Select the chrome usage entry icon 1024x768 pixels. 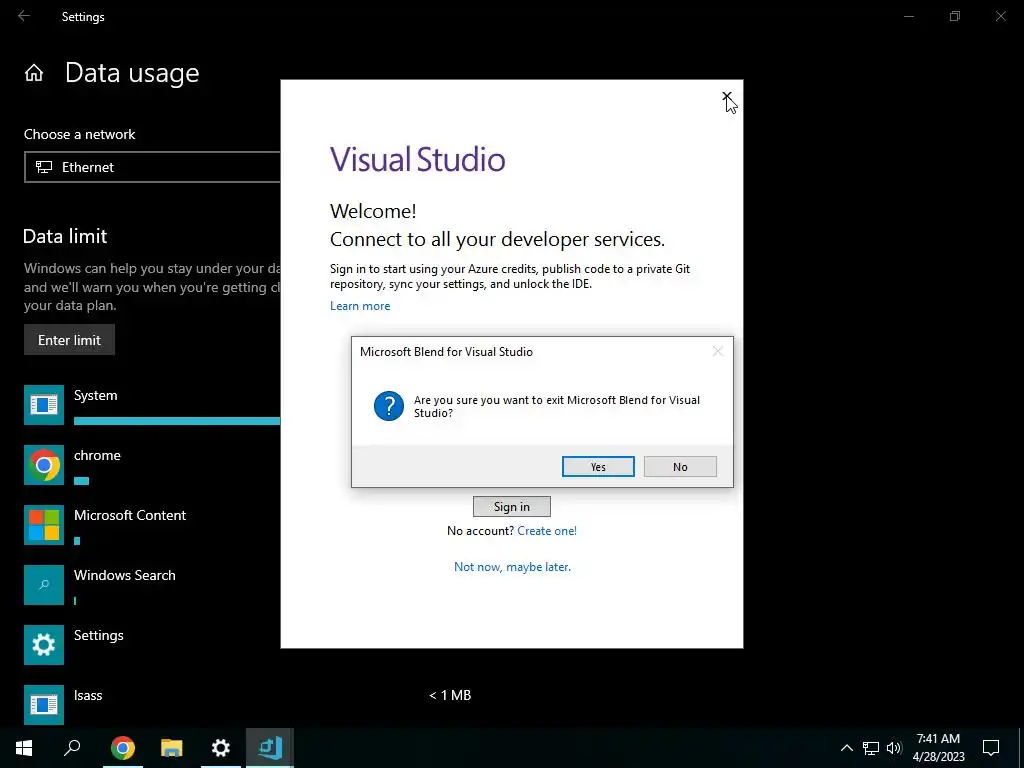click(44, 465)
